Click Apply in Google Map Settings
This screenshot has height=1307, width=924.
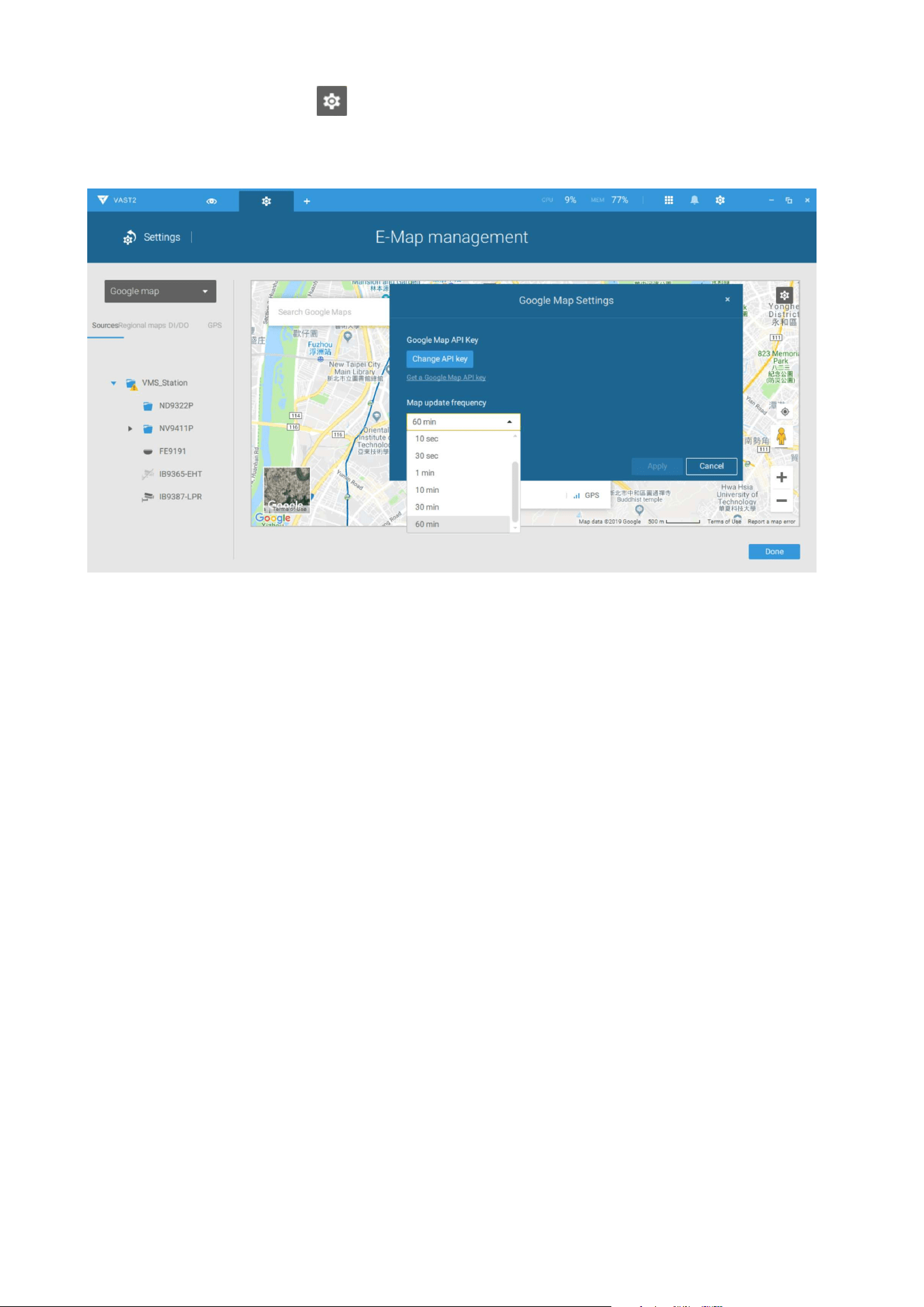(x=657, y=466)
